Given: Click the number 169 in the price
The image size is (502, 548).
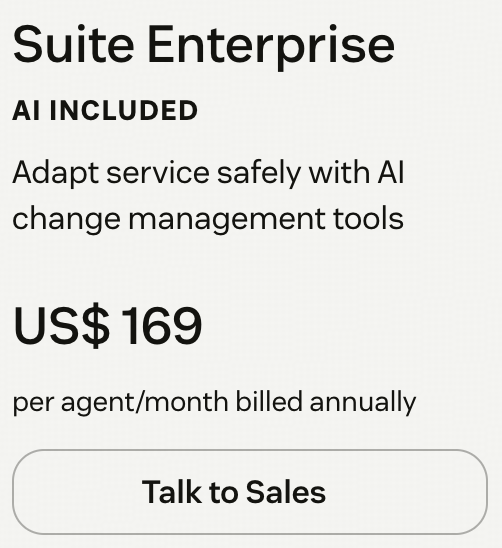Looking at the screenshot, I should 162,326.
